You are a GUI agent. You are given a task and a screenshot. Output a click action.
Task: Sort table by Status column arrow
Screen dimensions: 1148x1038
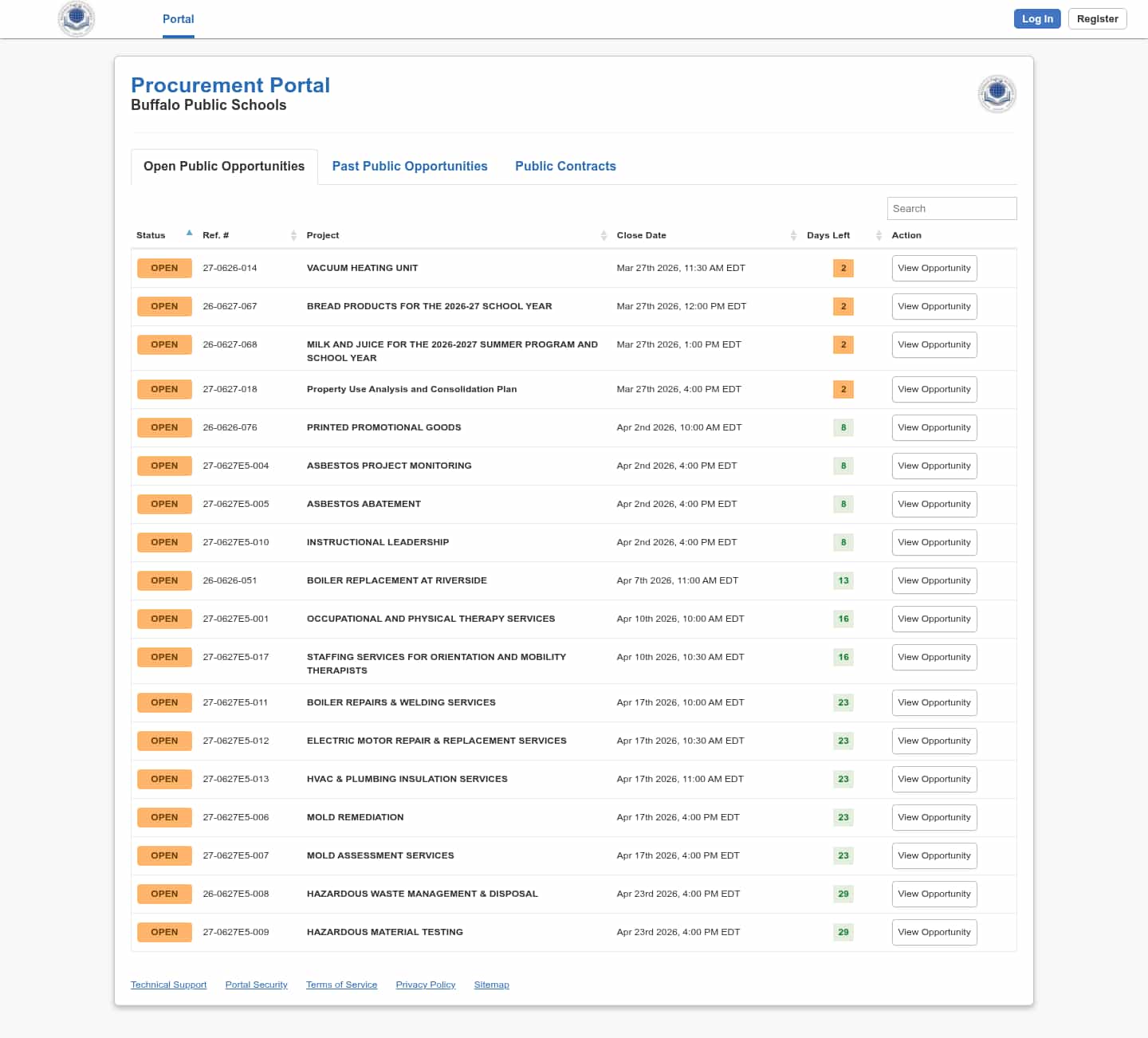pyautogui.click(x=189, y=234)
